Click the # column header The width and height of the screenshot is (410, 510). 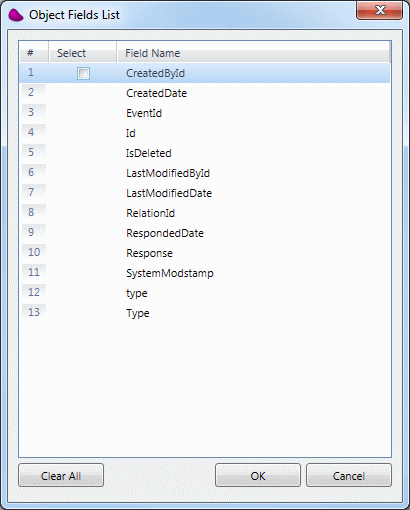click(34, 53)
